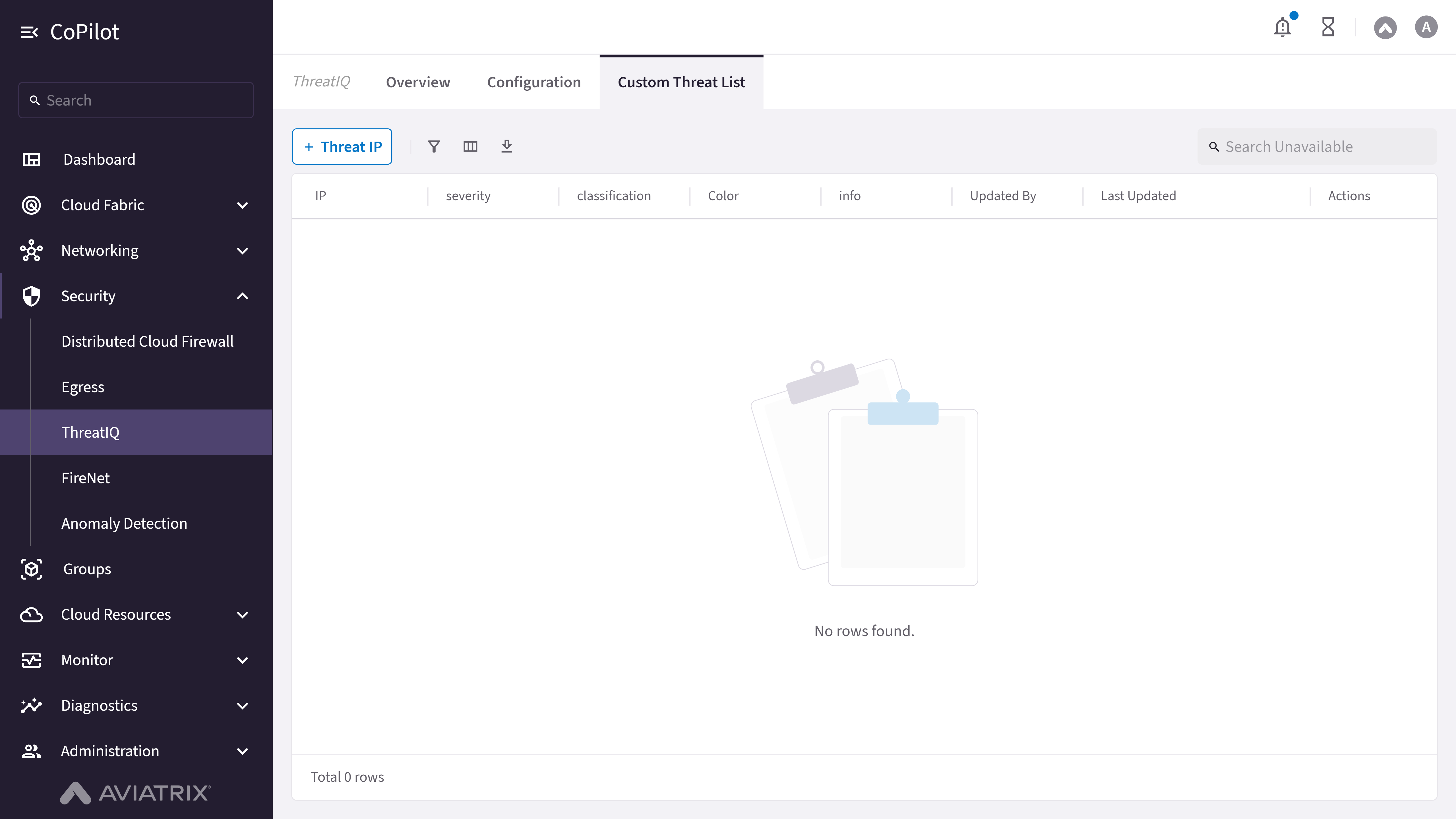The height and width of the screenshot is (819, 1456).
Task: Sort by the severity column header
Action: pos(468,196)
